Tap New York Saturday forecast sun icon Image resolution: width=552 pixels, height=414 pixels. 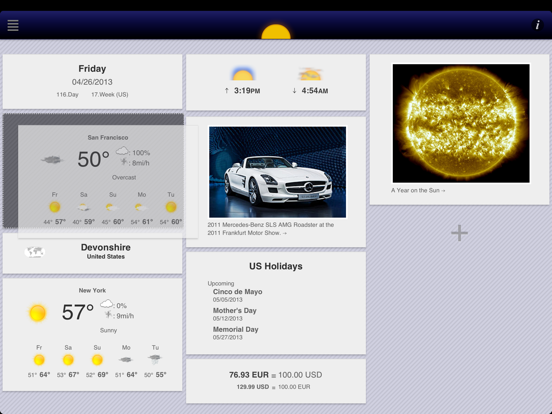[x=68, y=360]
